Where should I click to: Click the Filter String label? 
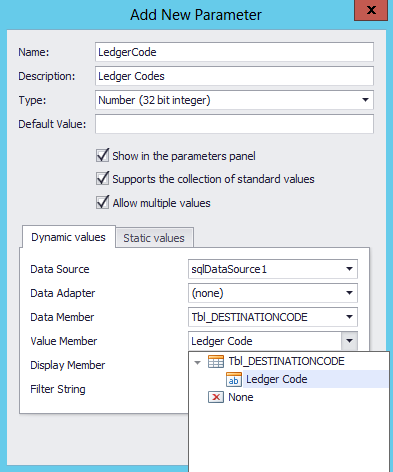[58, 389]
